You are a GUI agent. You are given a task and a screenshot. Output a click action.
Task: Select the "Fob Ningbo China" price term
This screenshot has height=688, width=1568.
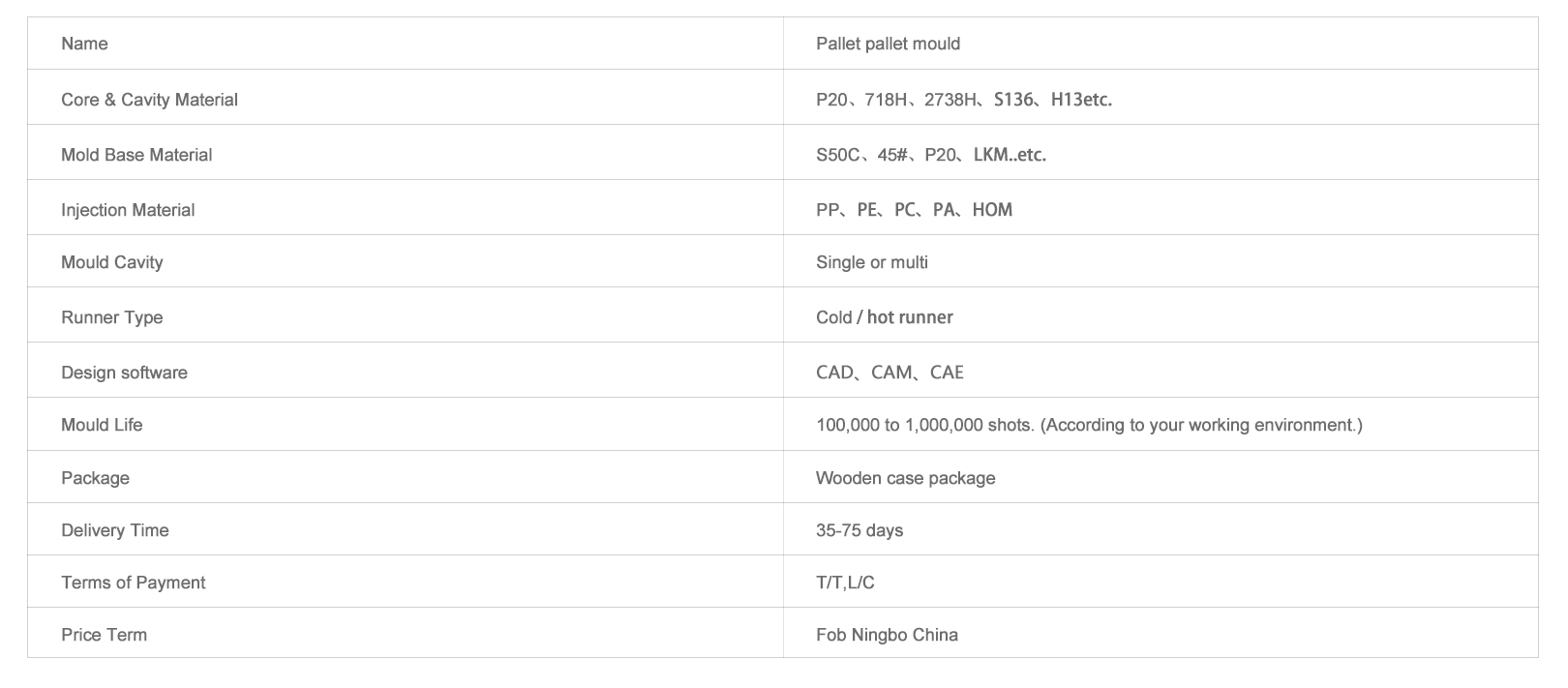pyautogui.click(x=887, y=635)
